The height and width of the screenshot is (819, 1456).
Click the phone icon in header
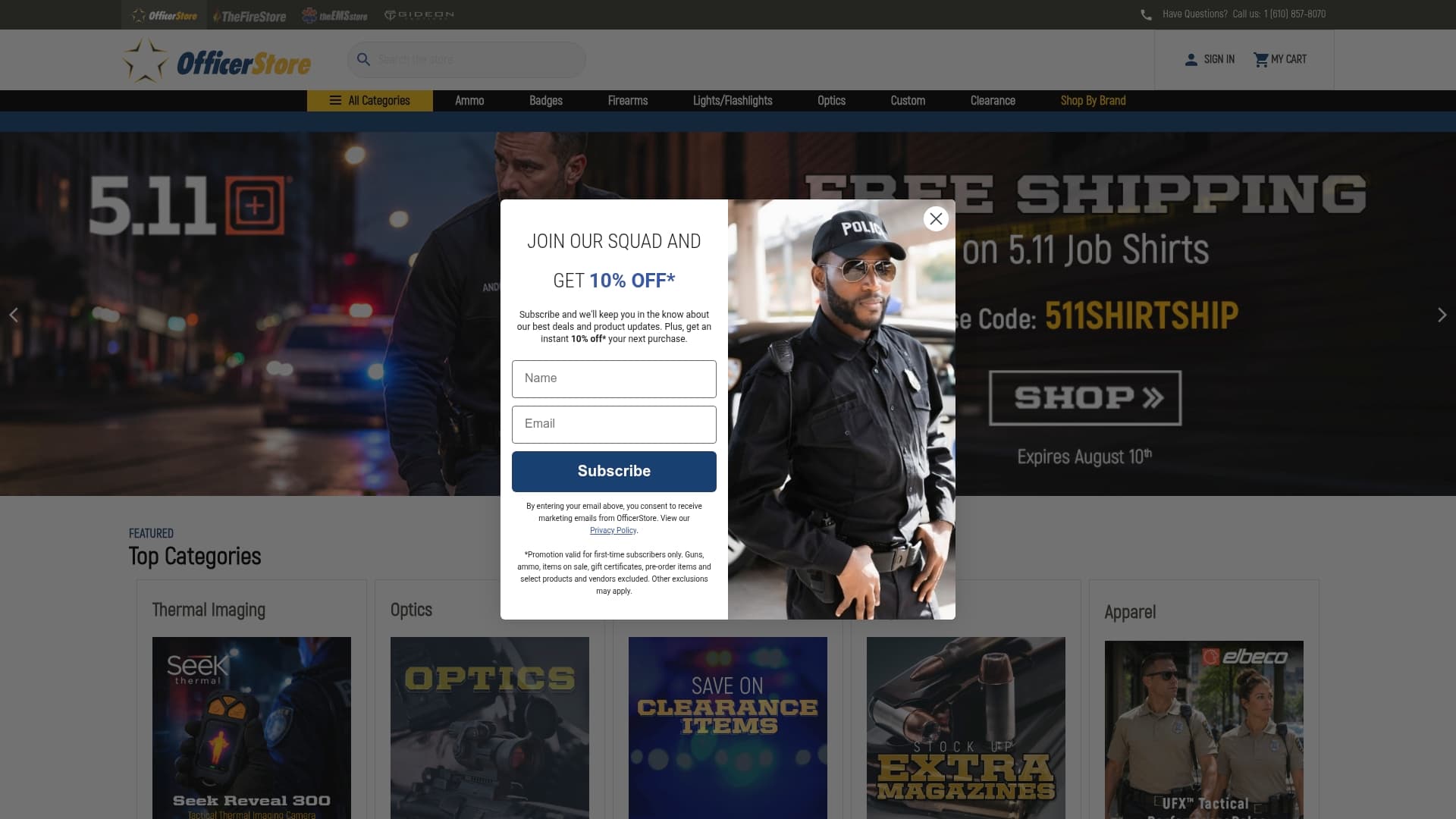pos(1146,14)
